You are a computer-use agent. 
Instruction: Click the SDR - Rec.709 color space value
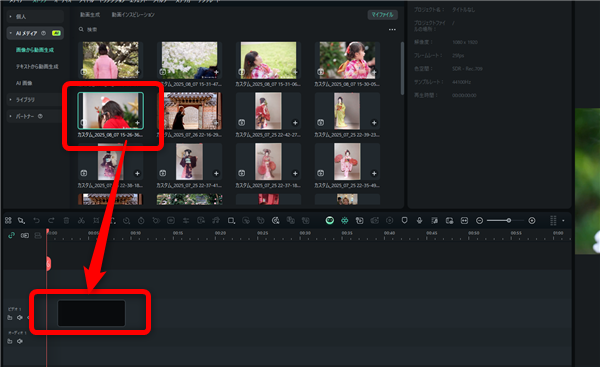coord(467,69)
